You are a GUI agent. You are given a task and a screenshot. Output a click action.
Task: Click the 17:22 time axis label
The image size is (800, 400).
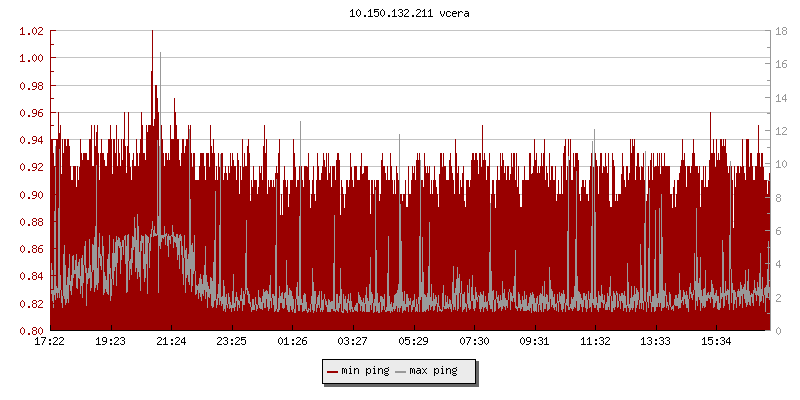tap(50, 342)
